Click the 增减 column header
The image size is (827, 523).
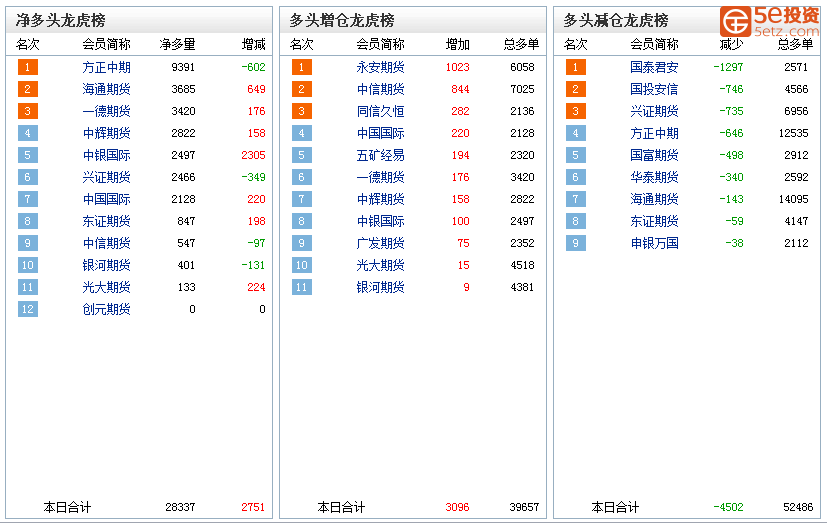(x=254, y=44)
